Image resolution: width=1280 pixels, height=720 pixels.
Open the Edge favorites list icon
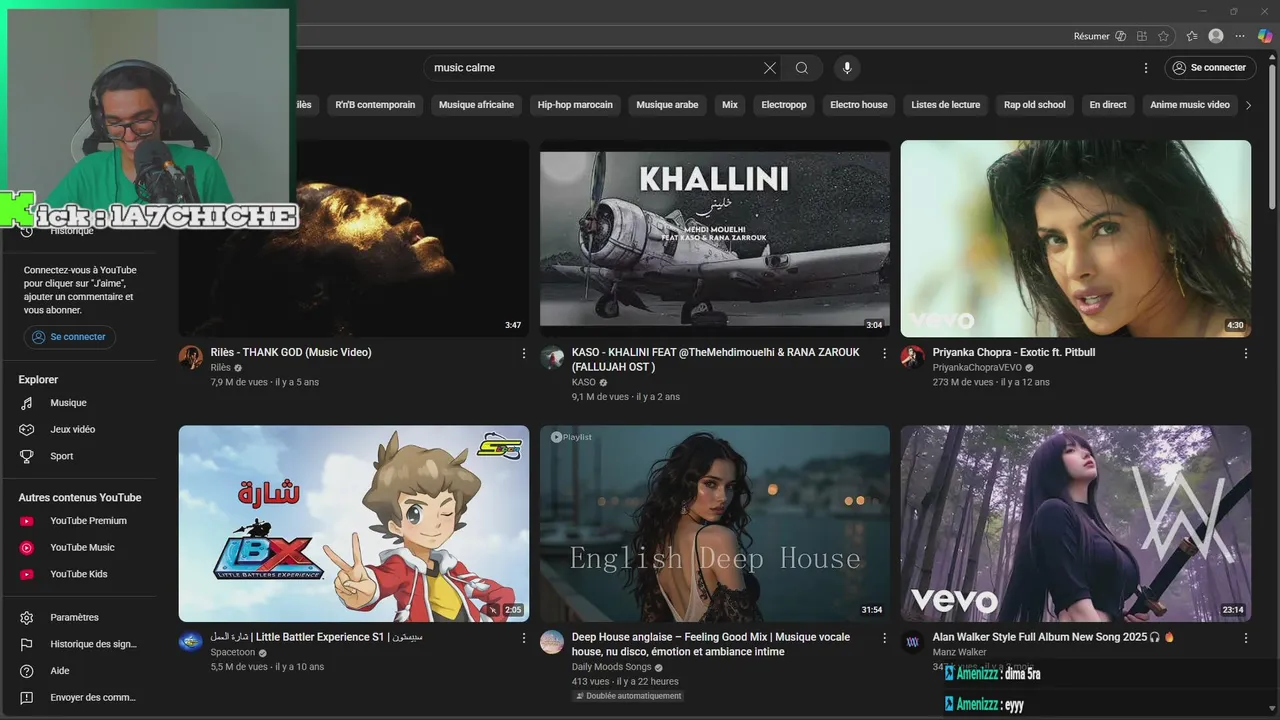[x=1192, y=36]
